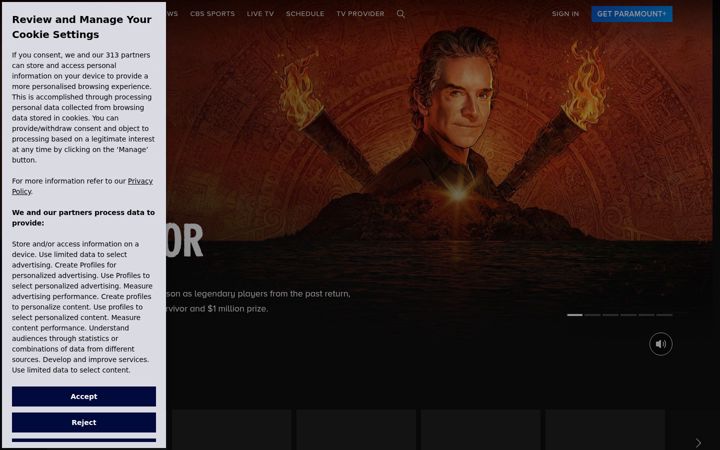Go to Live TV

(x=260, y=14)
